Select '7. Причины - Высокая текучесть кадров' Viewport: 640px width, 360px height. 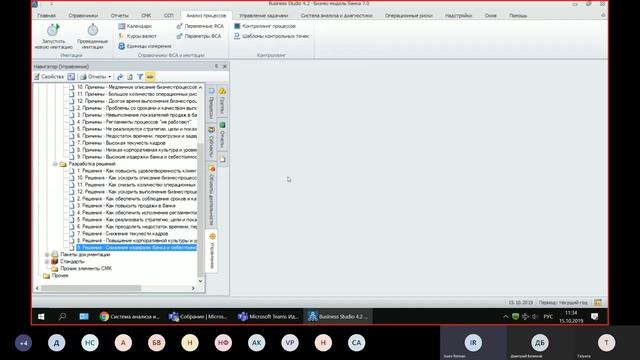pyautogui.click(x=121, y=143)
